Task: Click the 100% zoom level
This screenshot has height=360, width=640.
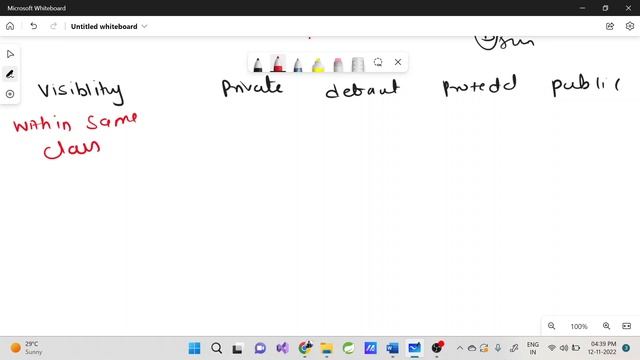Action: click(579, 327)
